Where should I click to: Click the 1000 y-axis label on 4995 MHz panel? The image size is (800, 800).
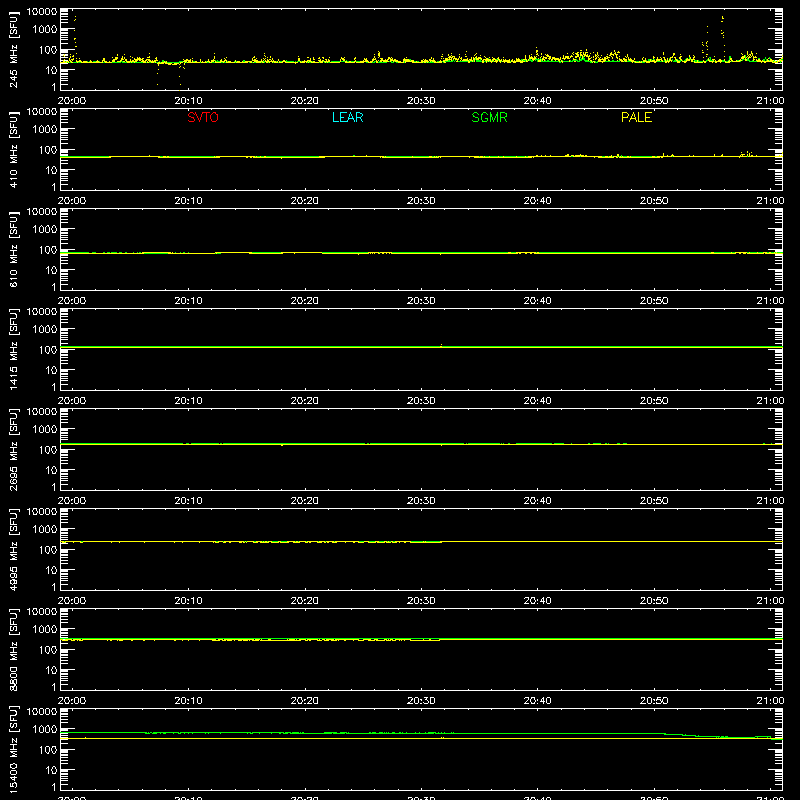tap(45, 530)
